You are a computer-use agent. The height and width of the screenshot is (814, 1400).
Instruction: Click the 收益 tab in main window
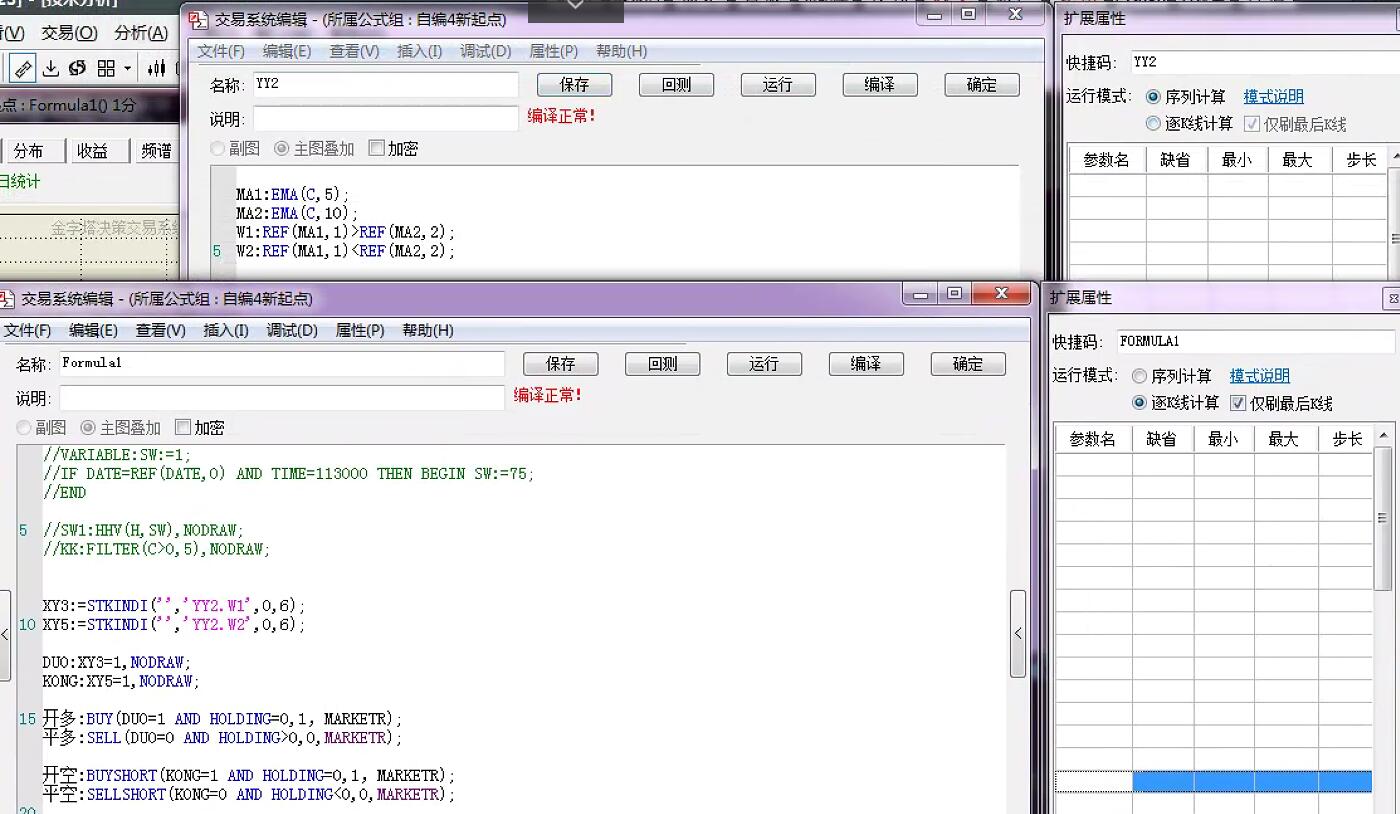coord(93,151)
